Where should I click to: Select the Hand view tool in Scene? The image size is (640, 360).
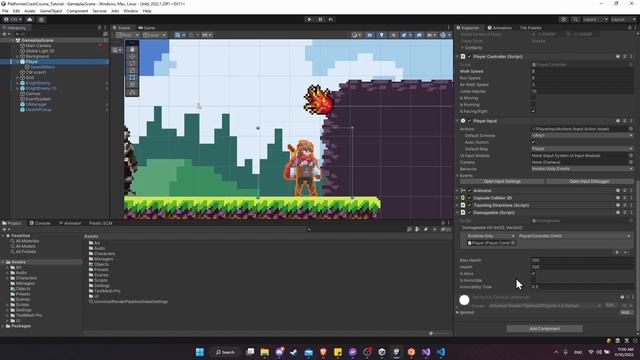[132, 49]
